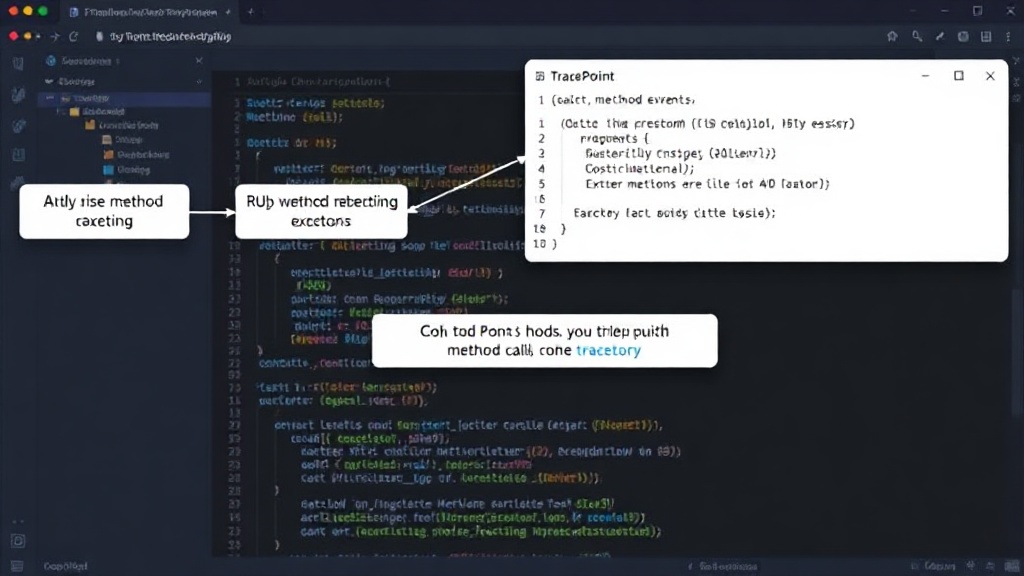Click the third icon in the left activity bar
Screen dimensions: 1024x576
click(x=18, y=125)
